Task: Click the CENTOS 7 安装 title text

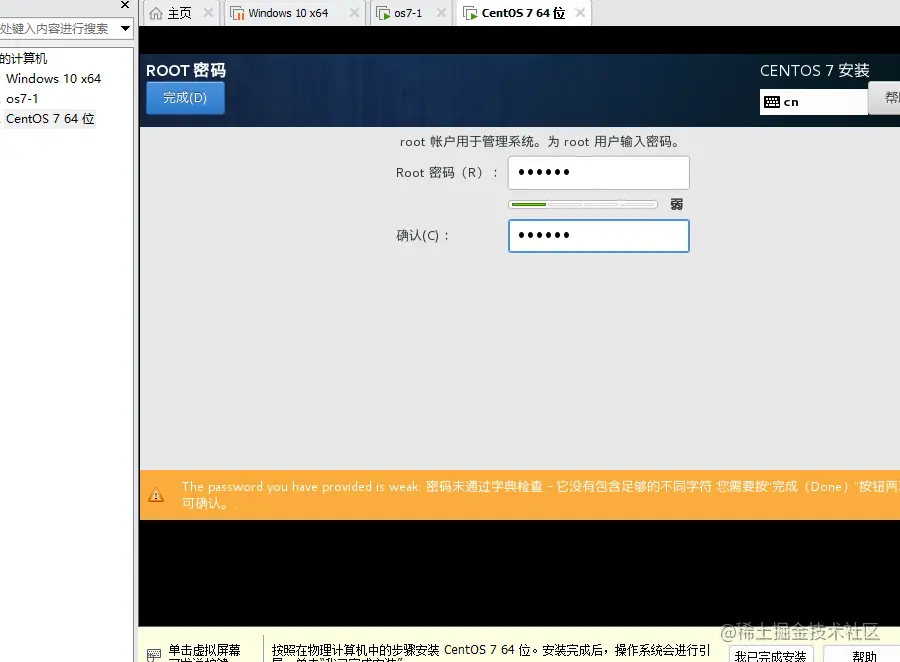Action: tap(814, 71)
